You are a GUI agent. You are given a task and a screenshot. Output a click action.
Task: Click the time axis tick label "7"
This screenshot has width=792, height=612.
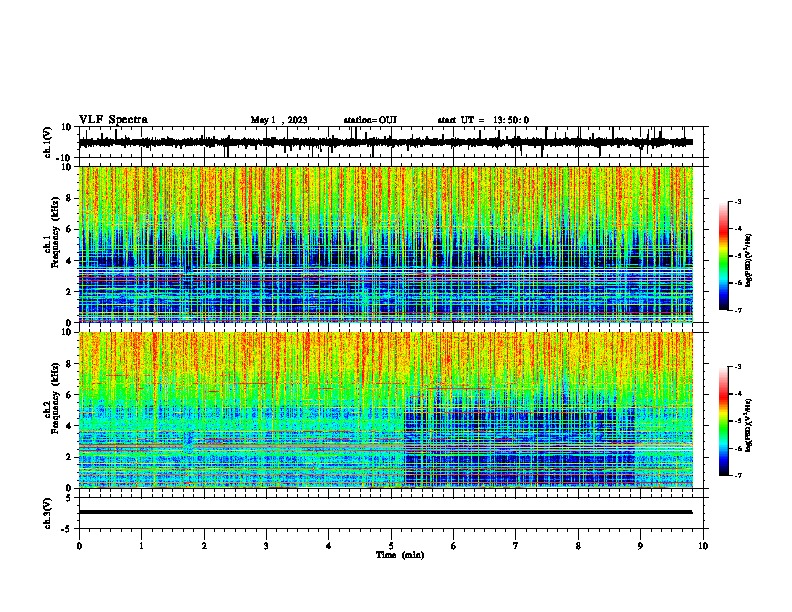(516, 546)
